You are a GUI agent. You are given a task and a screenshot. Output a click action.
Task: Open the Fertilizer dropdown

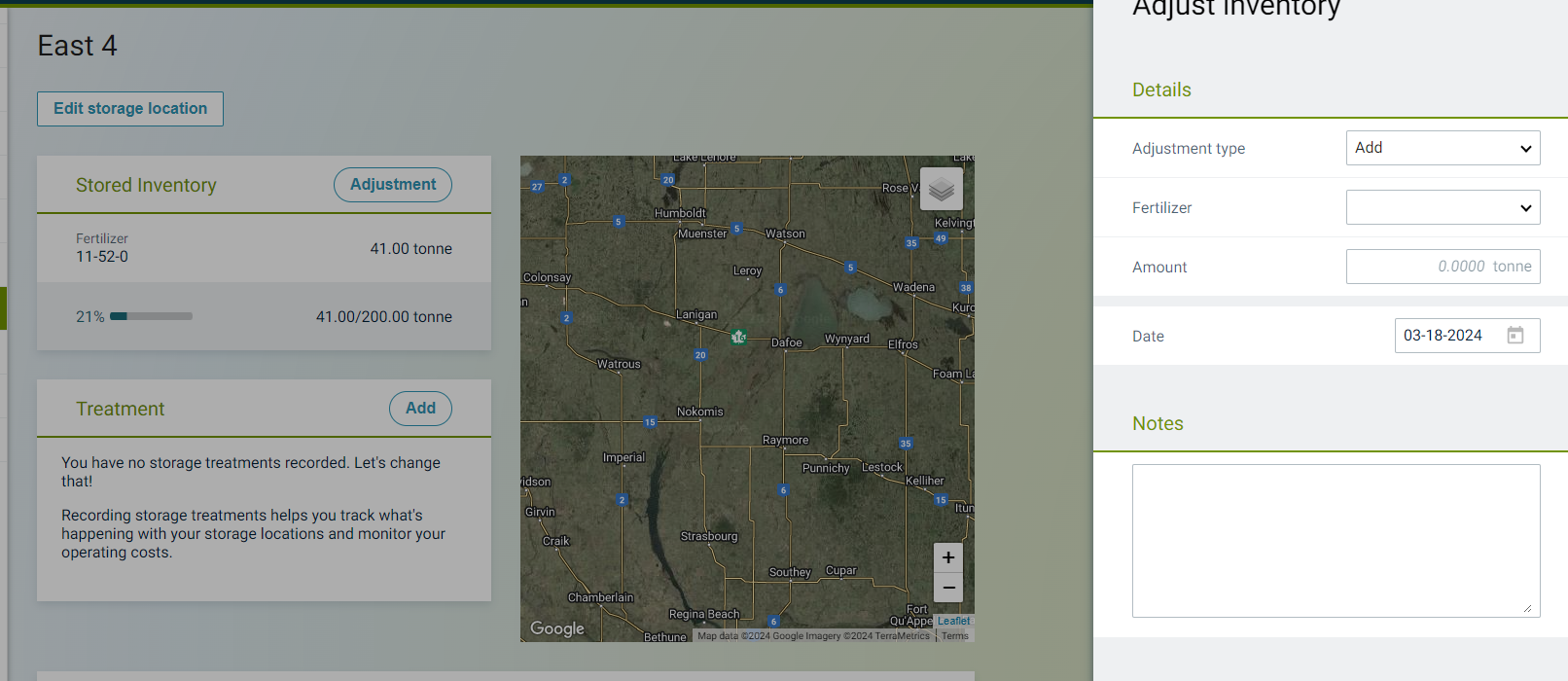tap(1443, 207)
